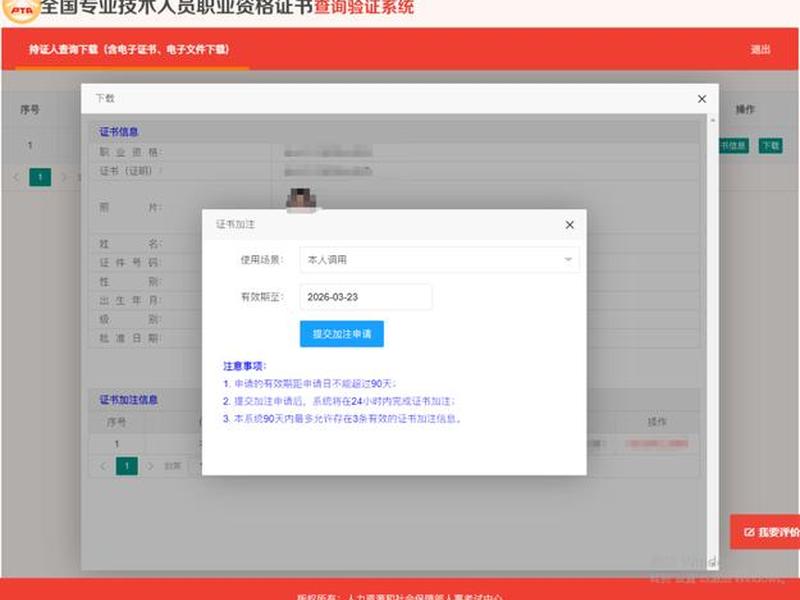
Task: Click the 使用场景 dropdown chevron arrow
Action: pos(568,260)
